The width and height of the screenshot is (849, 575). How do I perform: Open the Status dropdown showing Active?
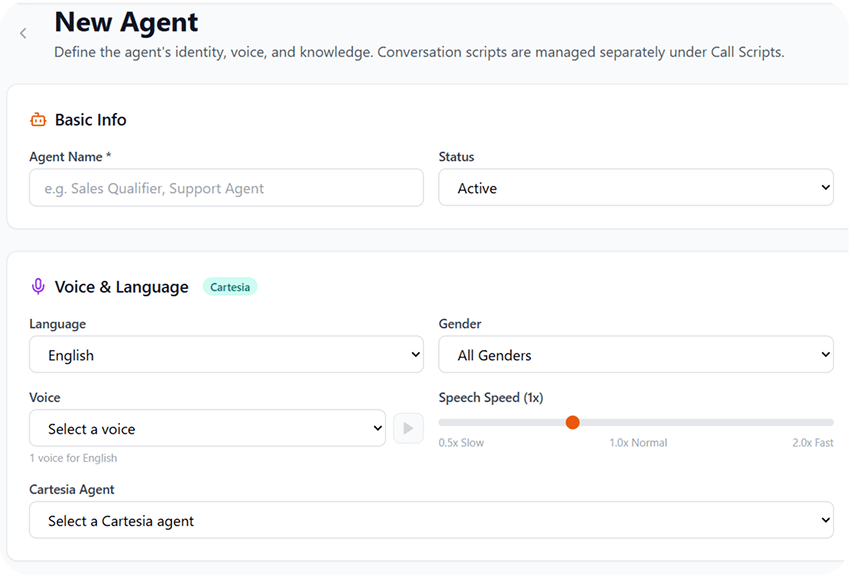point(636,187)
